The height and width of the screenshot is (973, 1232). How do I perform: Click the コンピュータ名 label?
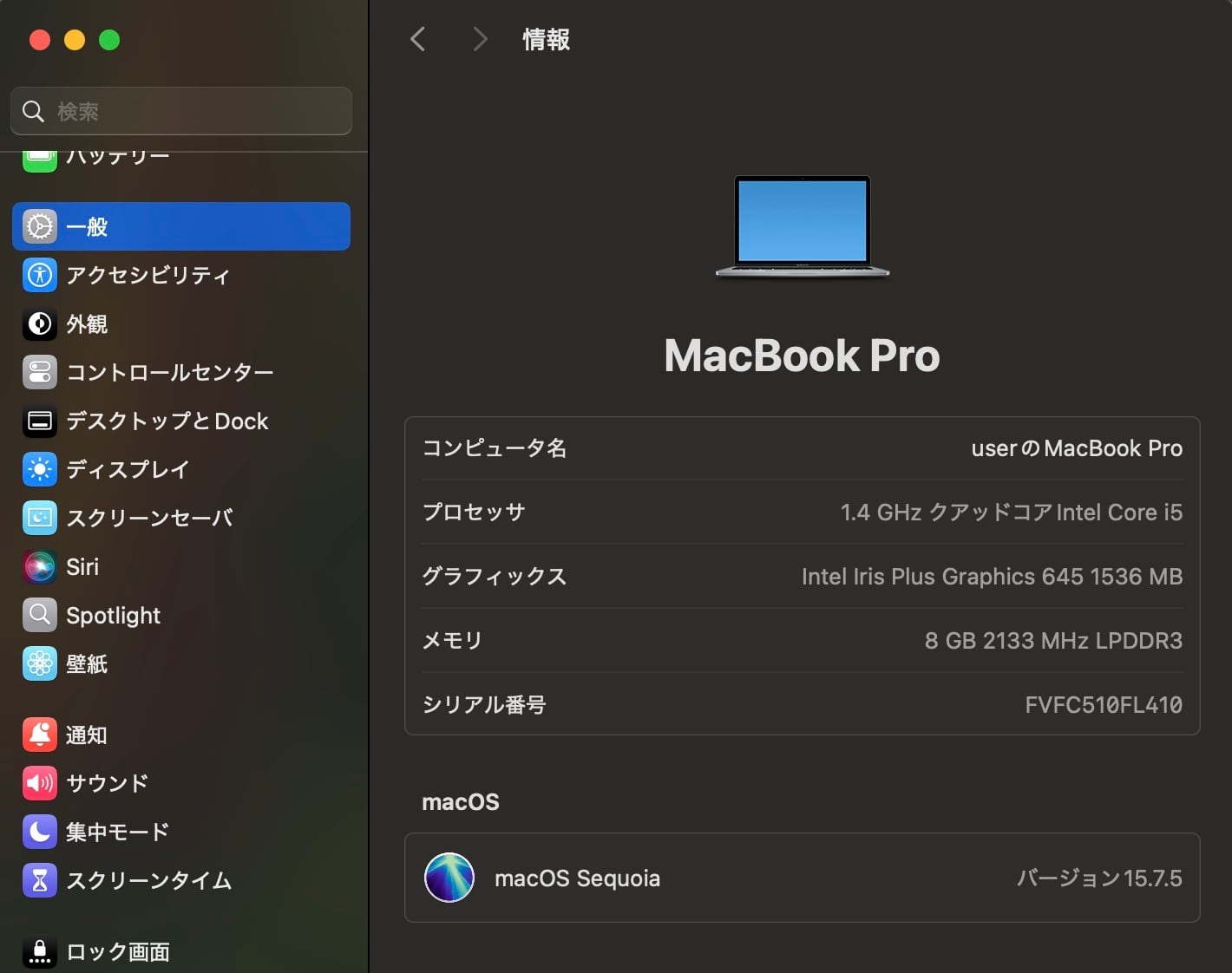[x=495, y=448]
